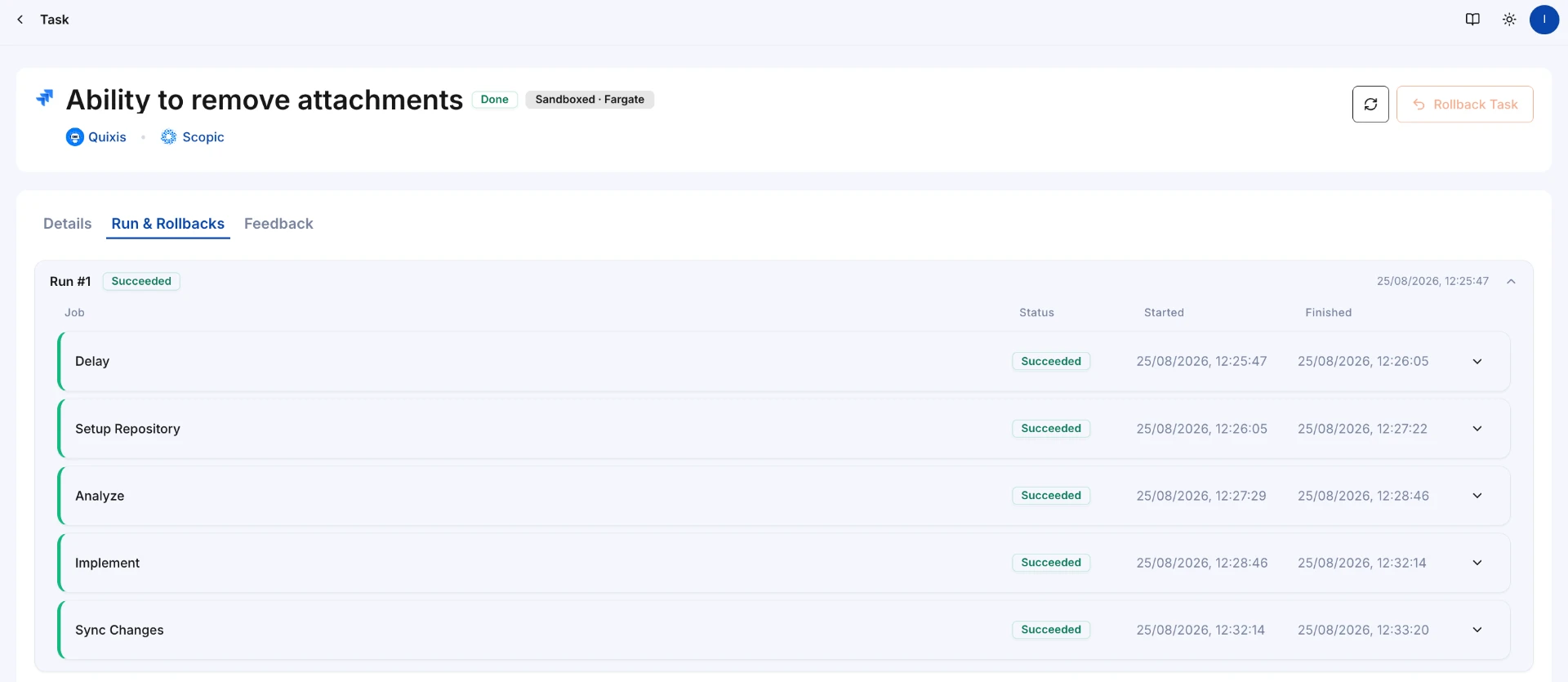Click the Implement job name
1568x682 pixels.
(107, 563)
